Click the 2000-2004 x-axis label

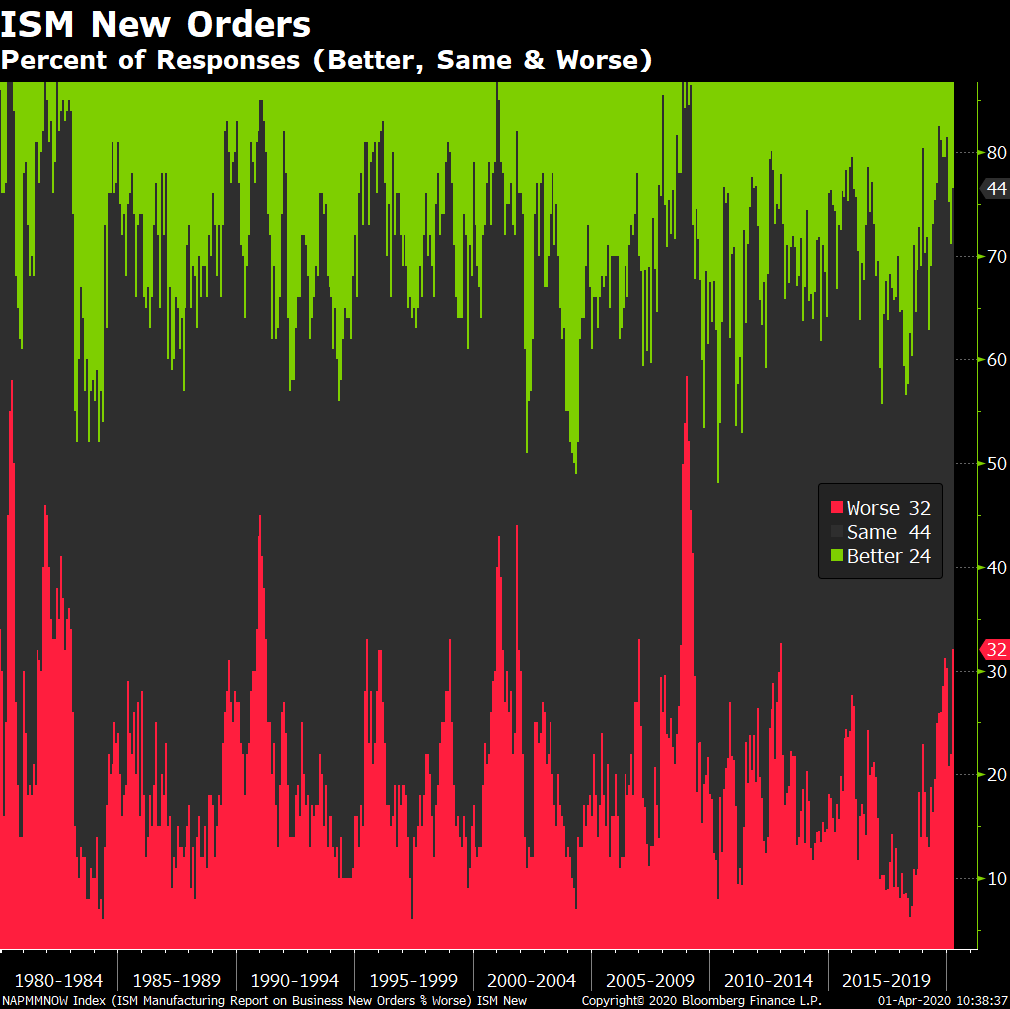(x=531, y=980)
